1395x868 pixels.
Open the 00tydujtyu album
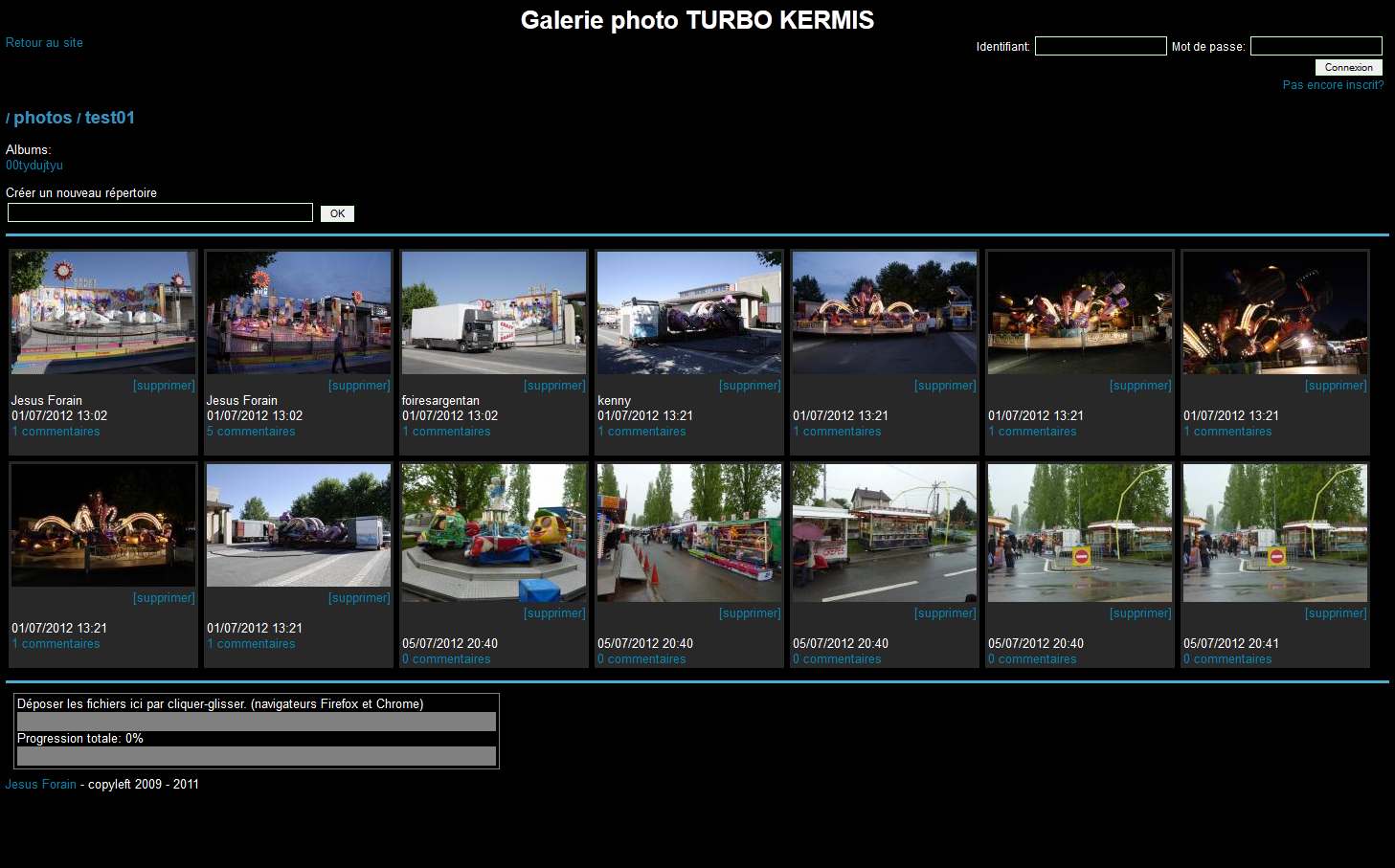click(34, 166)
